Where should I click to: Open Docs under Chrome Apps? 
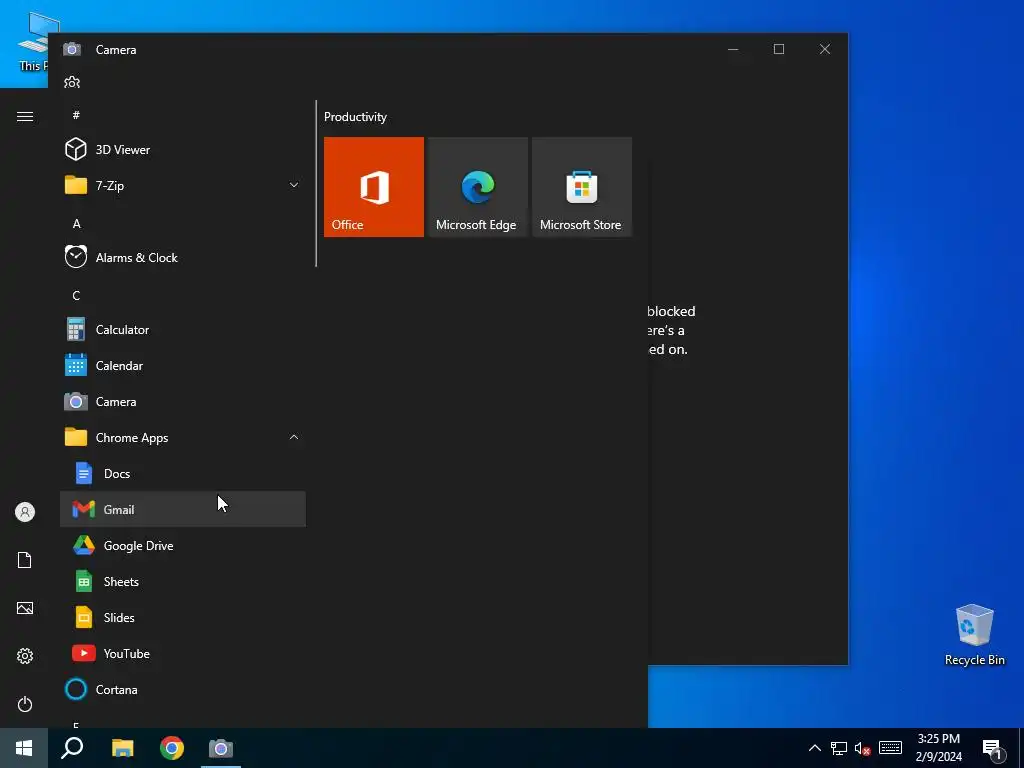pos(183,473)
